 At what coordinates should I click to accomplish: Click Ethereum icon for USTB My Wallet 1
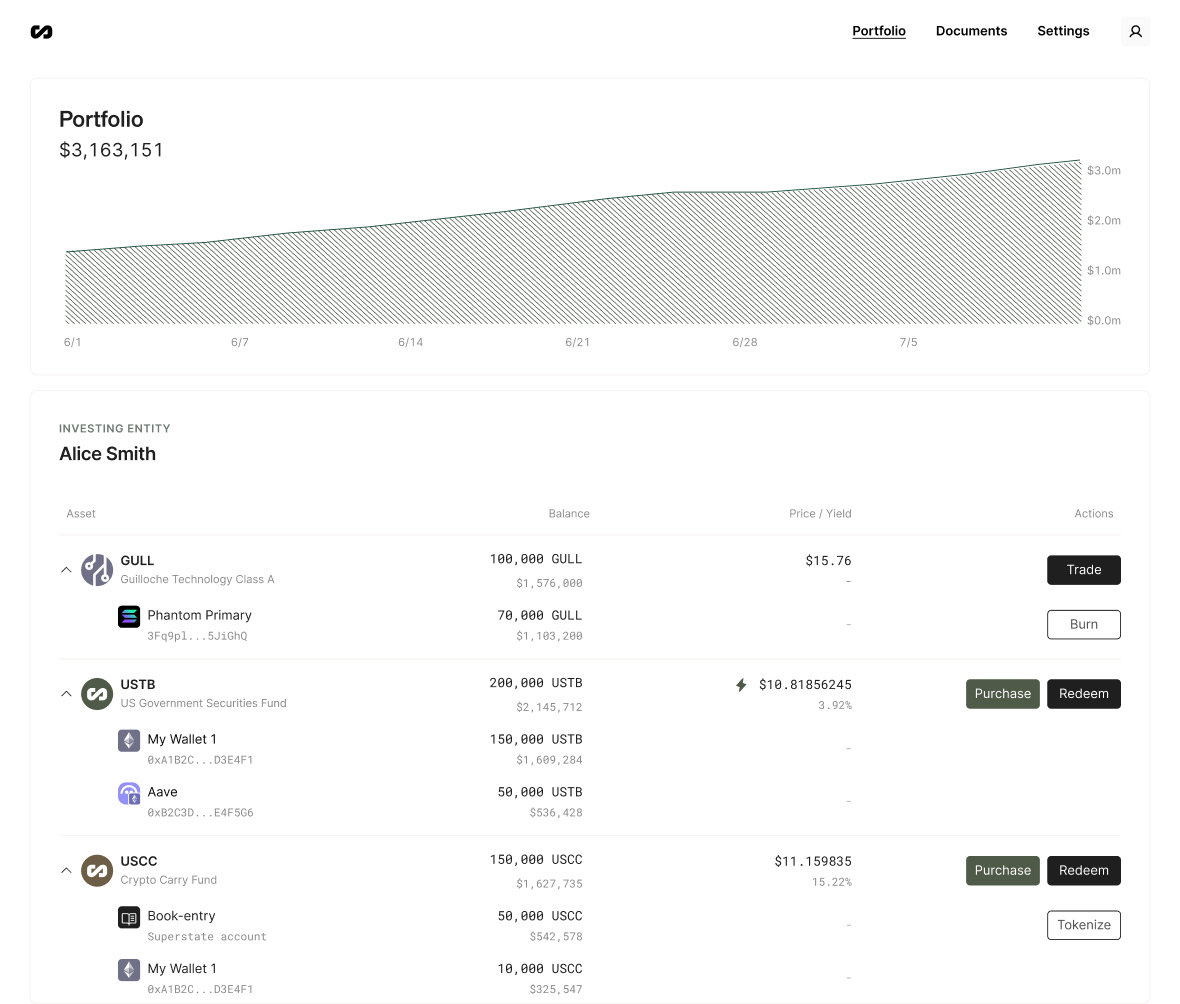[129, 740]
